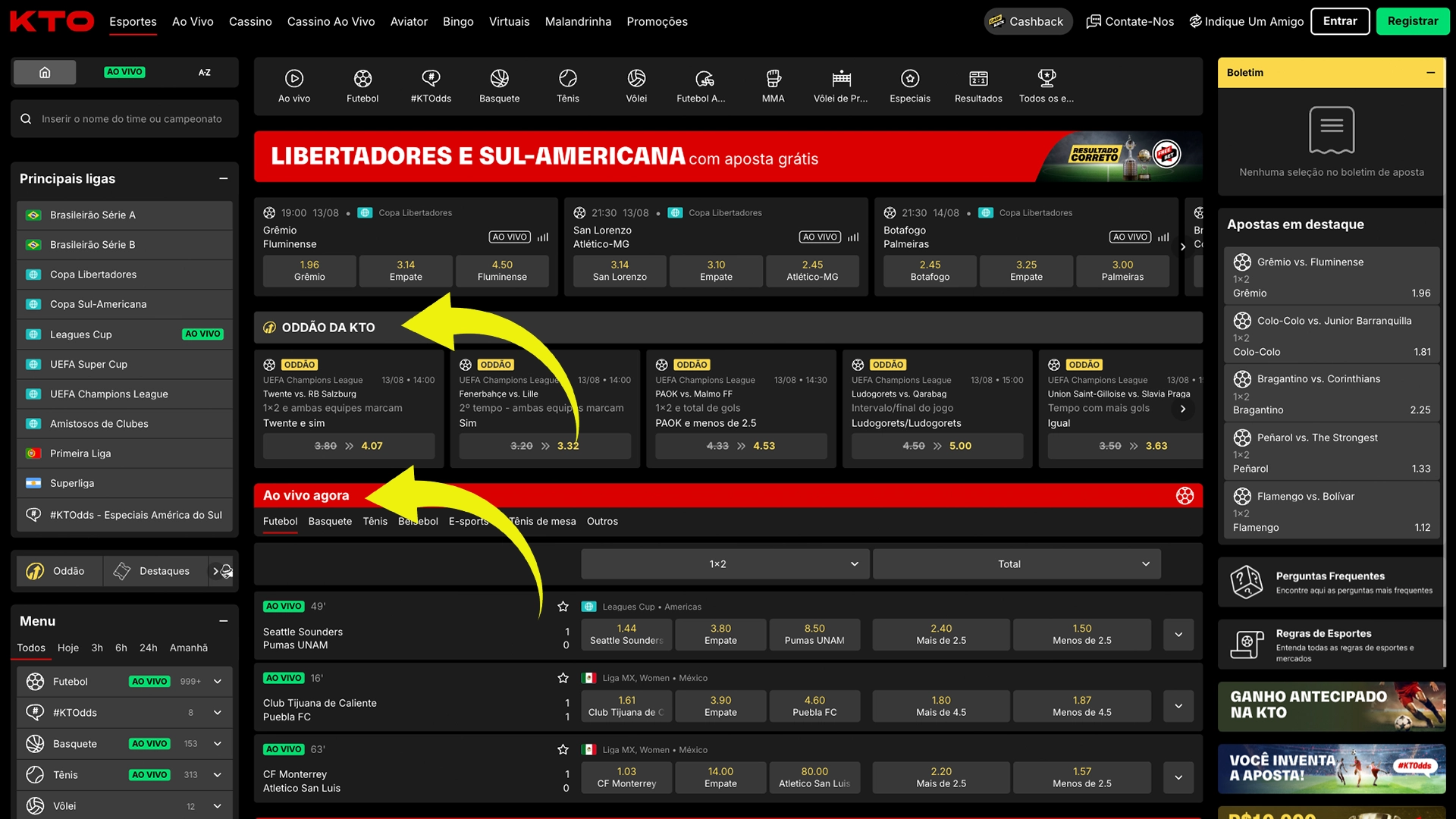Go to Ao Vivo in top navigation
Screen dimensions: 1456x819
pyautogui.click(x=193, y=21)
